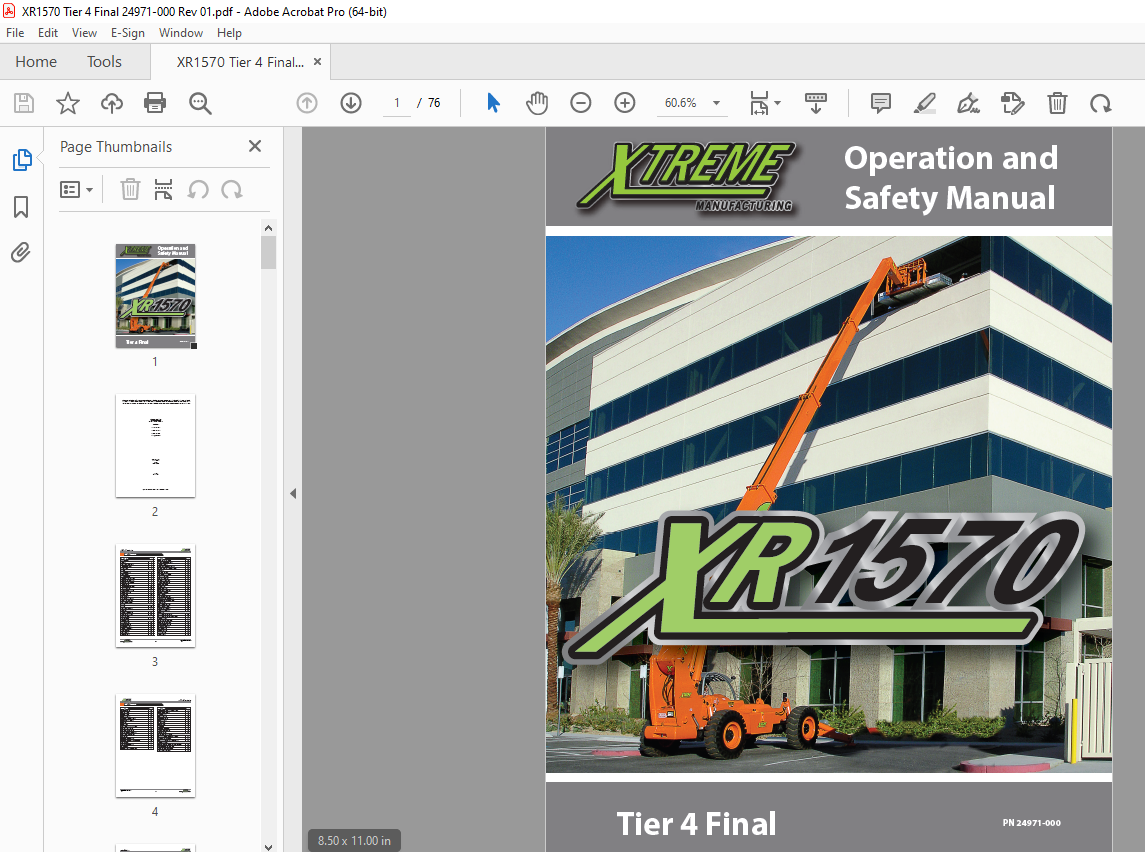Viewport: 1145px width, 852px height.
Task: Click the page number input field
Action: coord(397,103)
